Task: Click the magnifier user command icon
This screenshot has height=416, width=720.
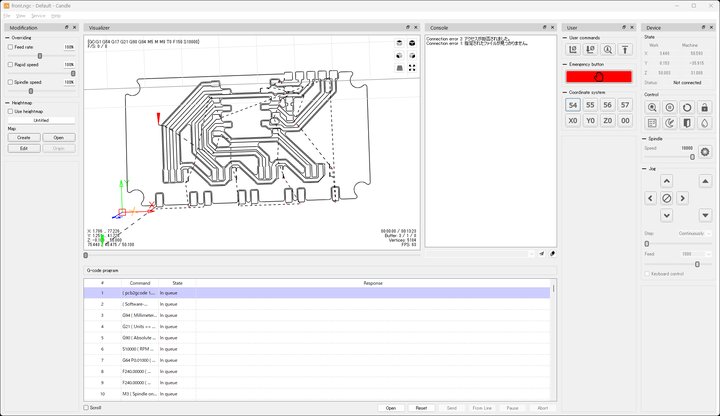Action: 608,49
